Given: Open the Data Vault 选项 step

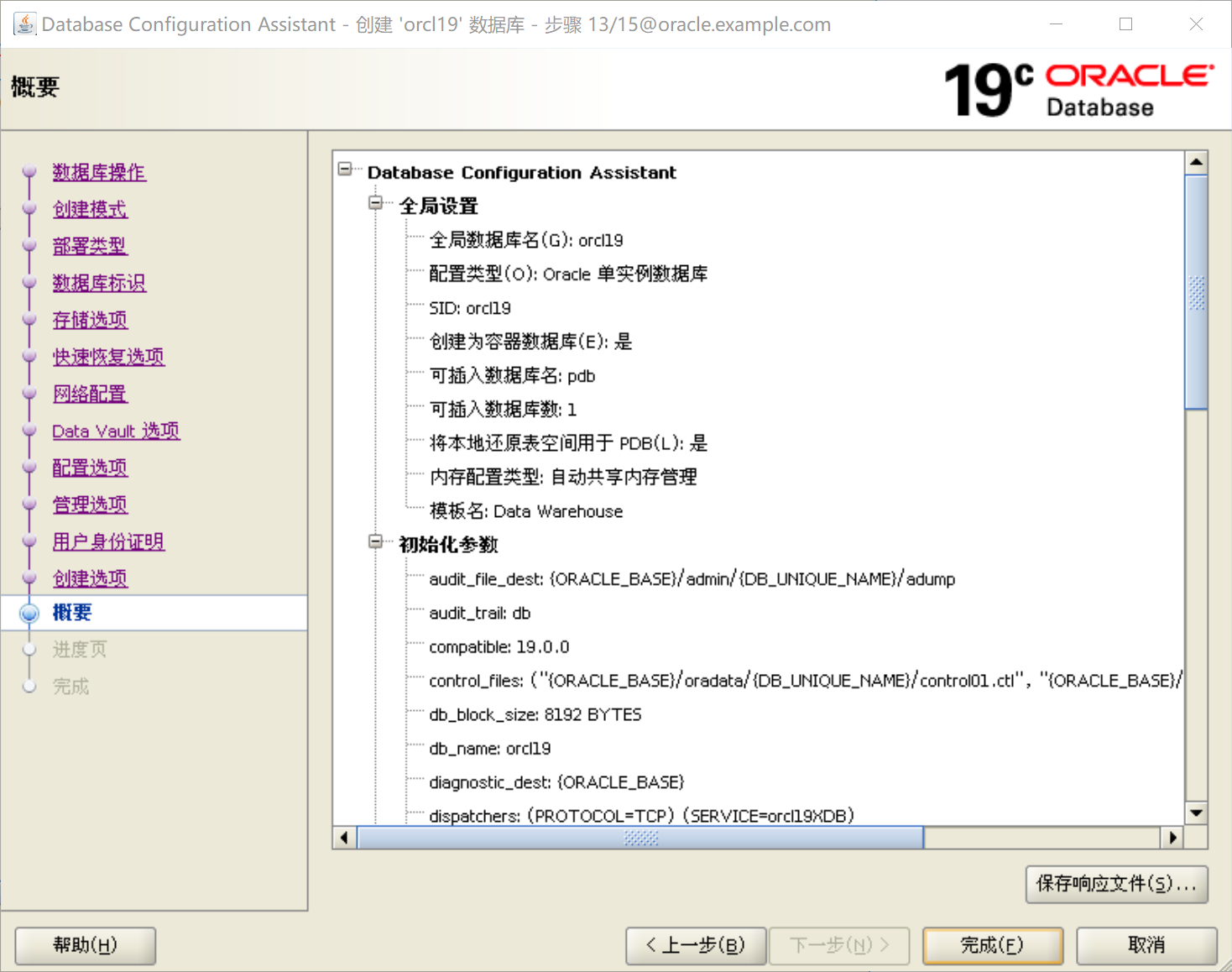Looking at the screenshot, I should (x=116, y=431).
